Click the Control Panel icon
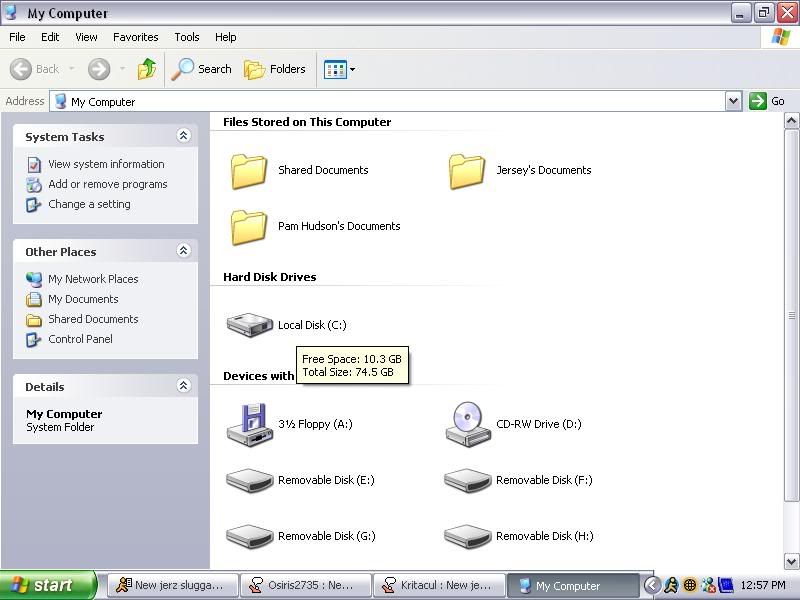This screenshot has height=600, width=800. [x=34, y=339]
